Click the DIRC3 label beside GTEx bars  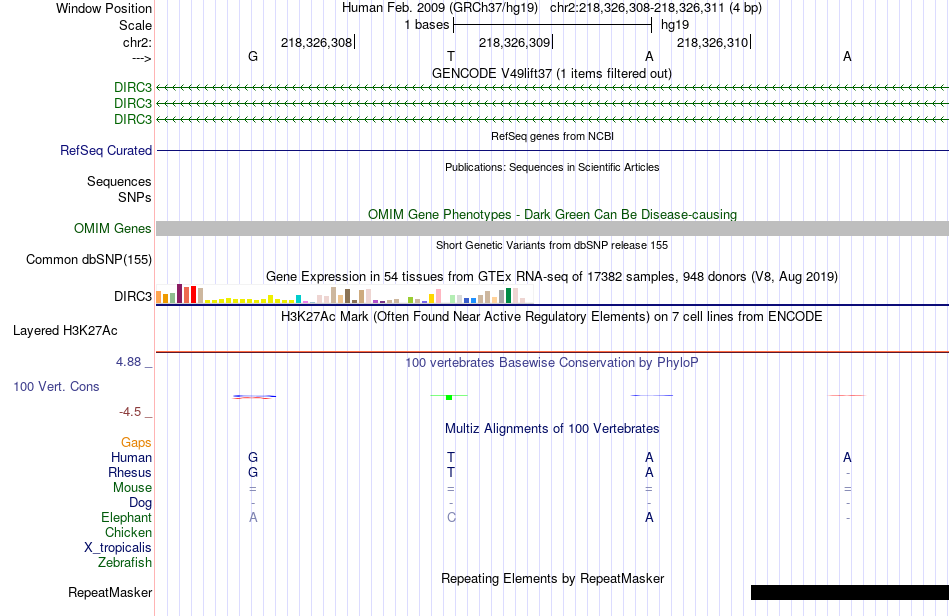tap(133, 296)
